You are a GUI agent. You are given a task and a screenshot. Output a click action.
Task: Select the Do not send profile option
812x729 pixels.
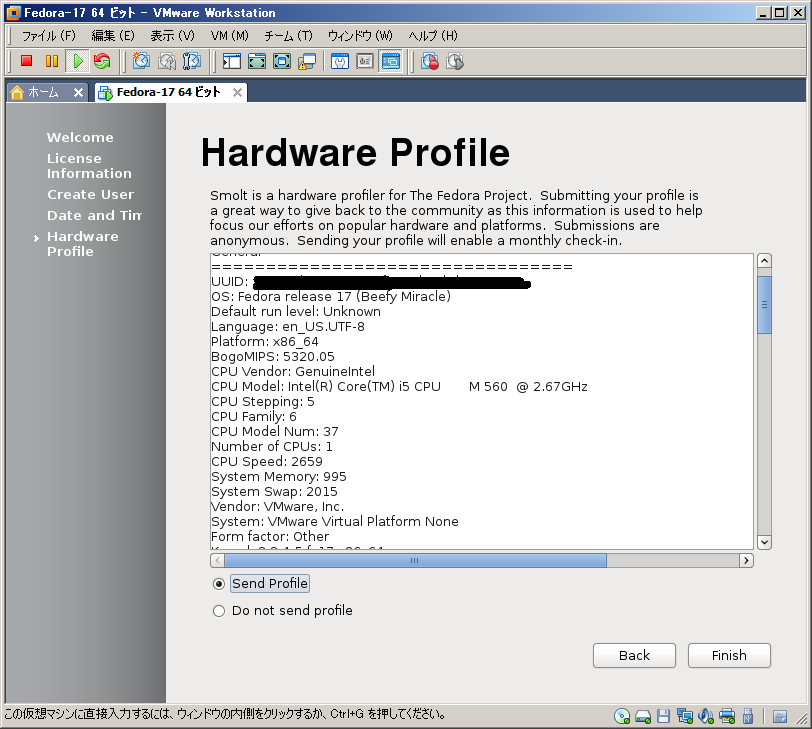point(219,611)
